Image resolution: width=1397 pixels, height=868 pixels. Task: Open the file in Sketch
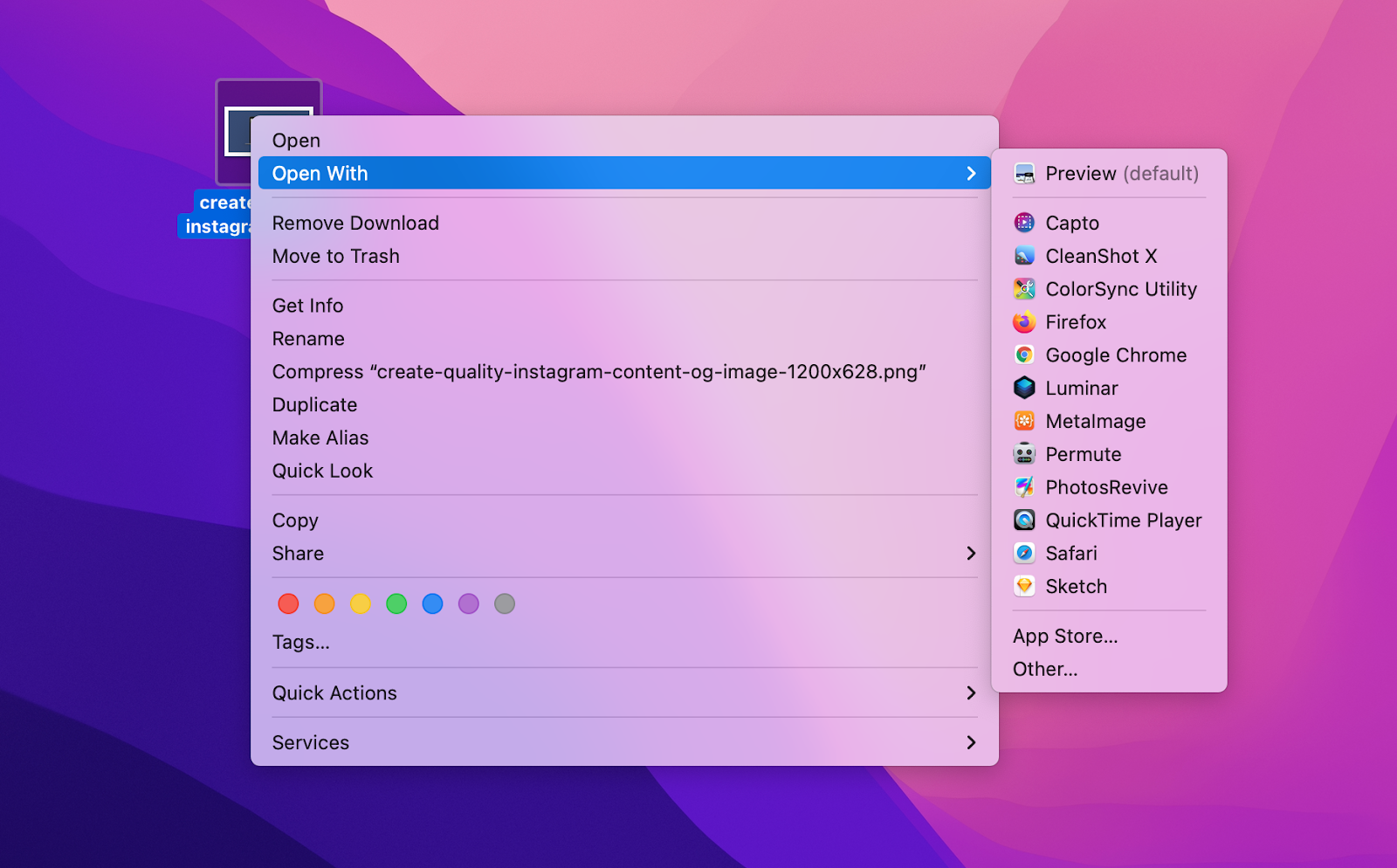point(1076,586)
